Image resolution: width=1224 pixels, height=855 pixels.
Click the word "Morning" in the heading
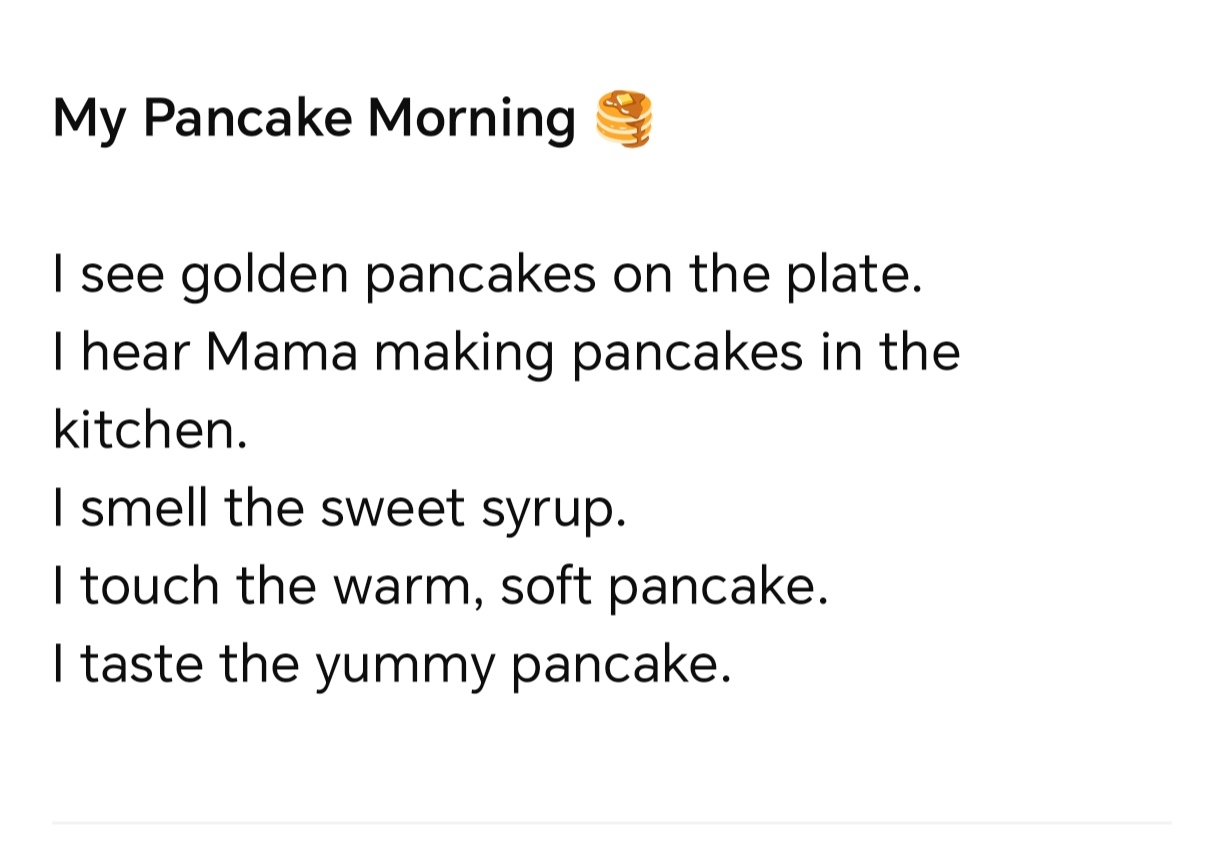click(471, 119)
